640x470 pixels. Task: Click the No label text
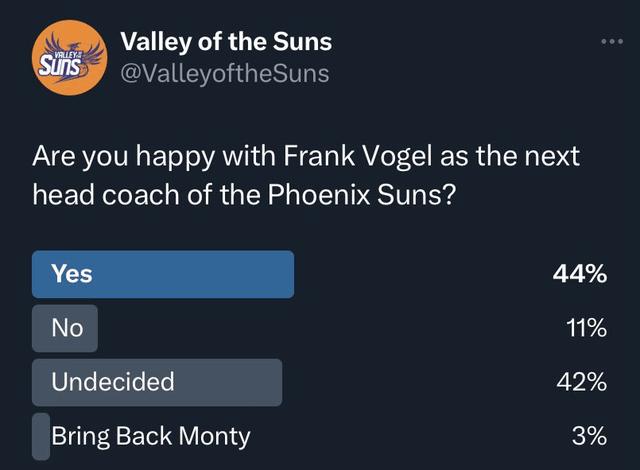pyautogui.click(x=67, y=328)
